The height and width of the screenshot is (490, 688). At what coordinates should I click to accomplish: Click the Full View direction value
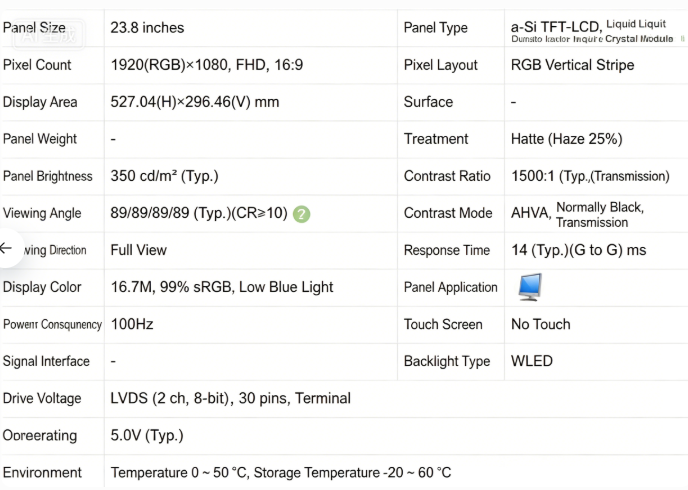click(x=138, y=250)
